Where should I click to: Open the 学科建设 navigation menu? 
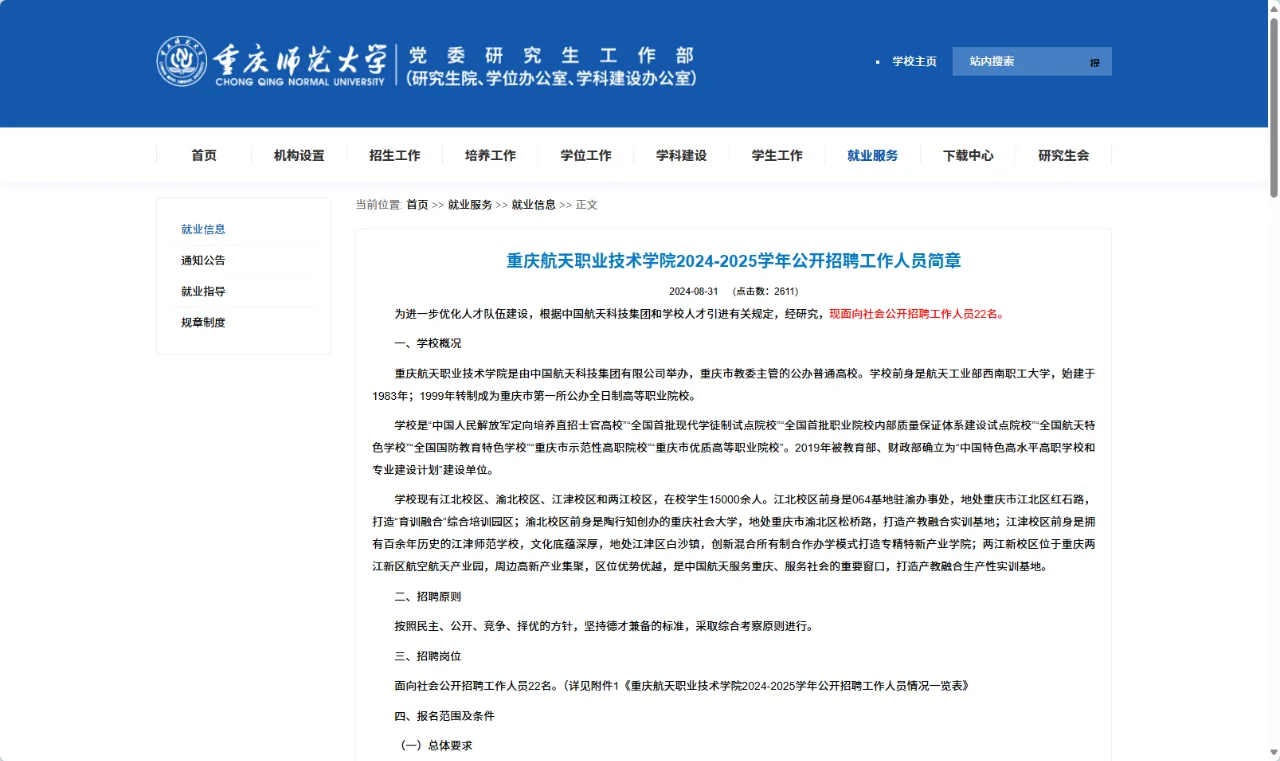pos(681,155)
